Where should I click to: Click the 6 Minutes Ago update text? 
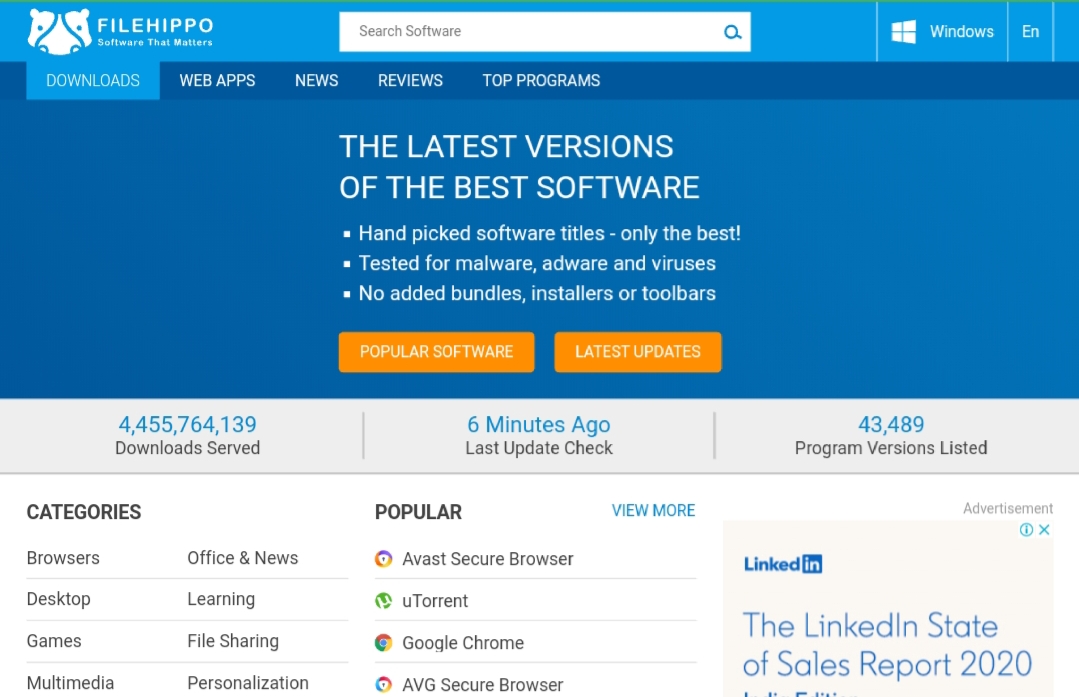(x=539, y=425)
